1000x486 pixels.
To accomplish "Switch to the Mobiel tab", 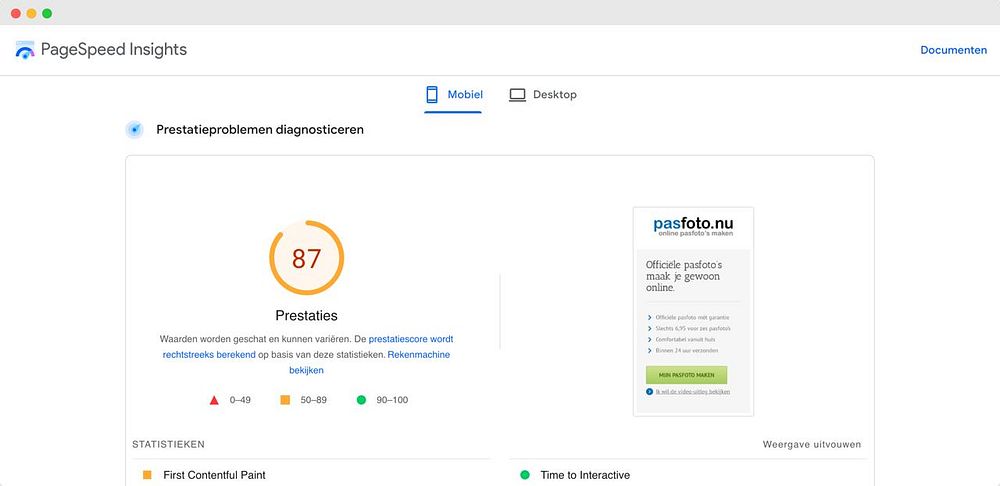I will tap(453, 94).
